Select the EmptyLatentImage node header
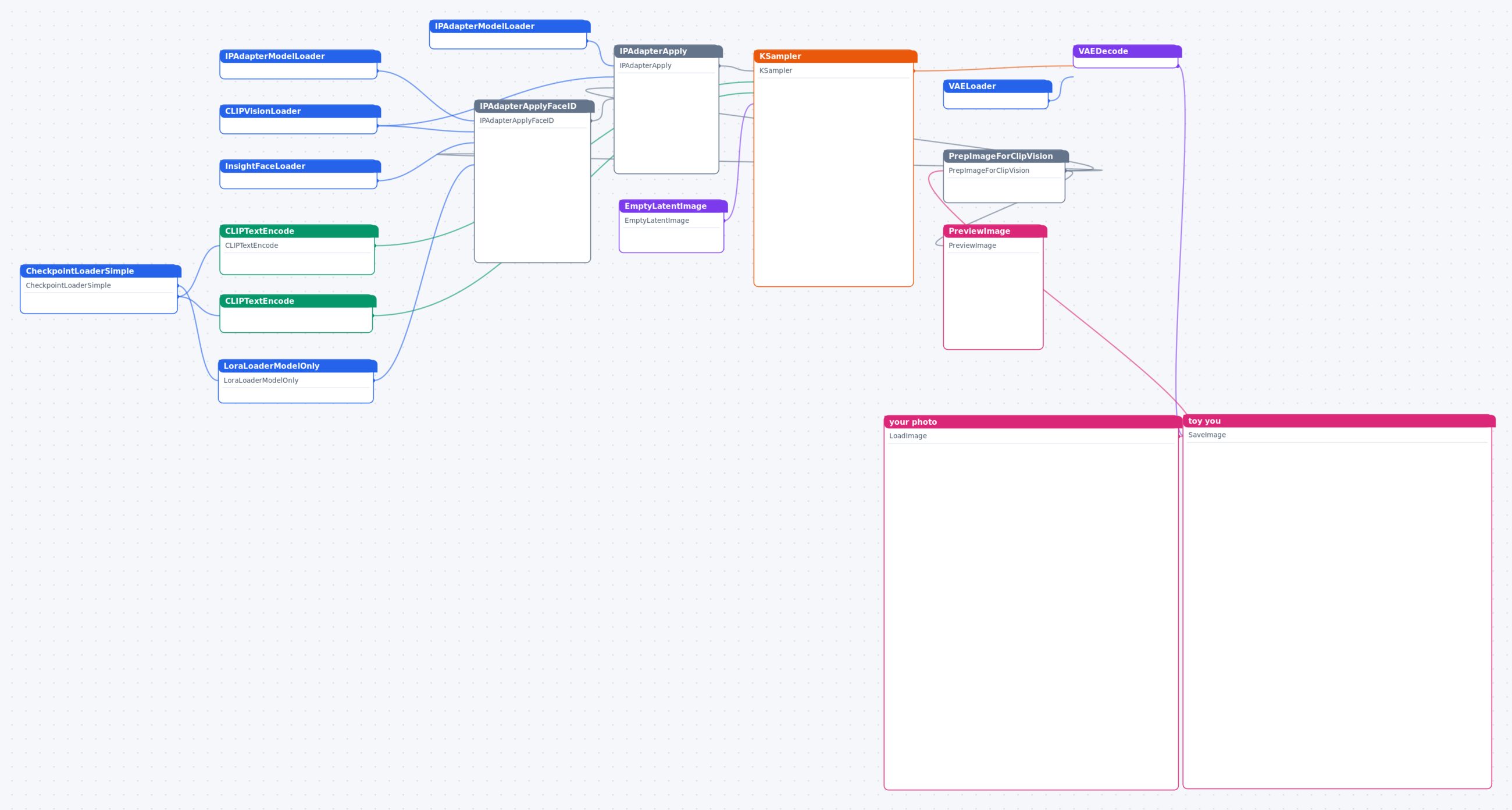The image size is (1512, 810). coord(673,206)
